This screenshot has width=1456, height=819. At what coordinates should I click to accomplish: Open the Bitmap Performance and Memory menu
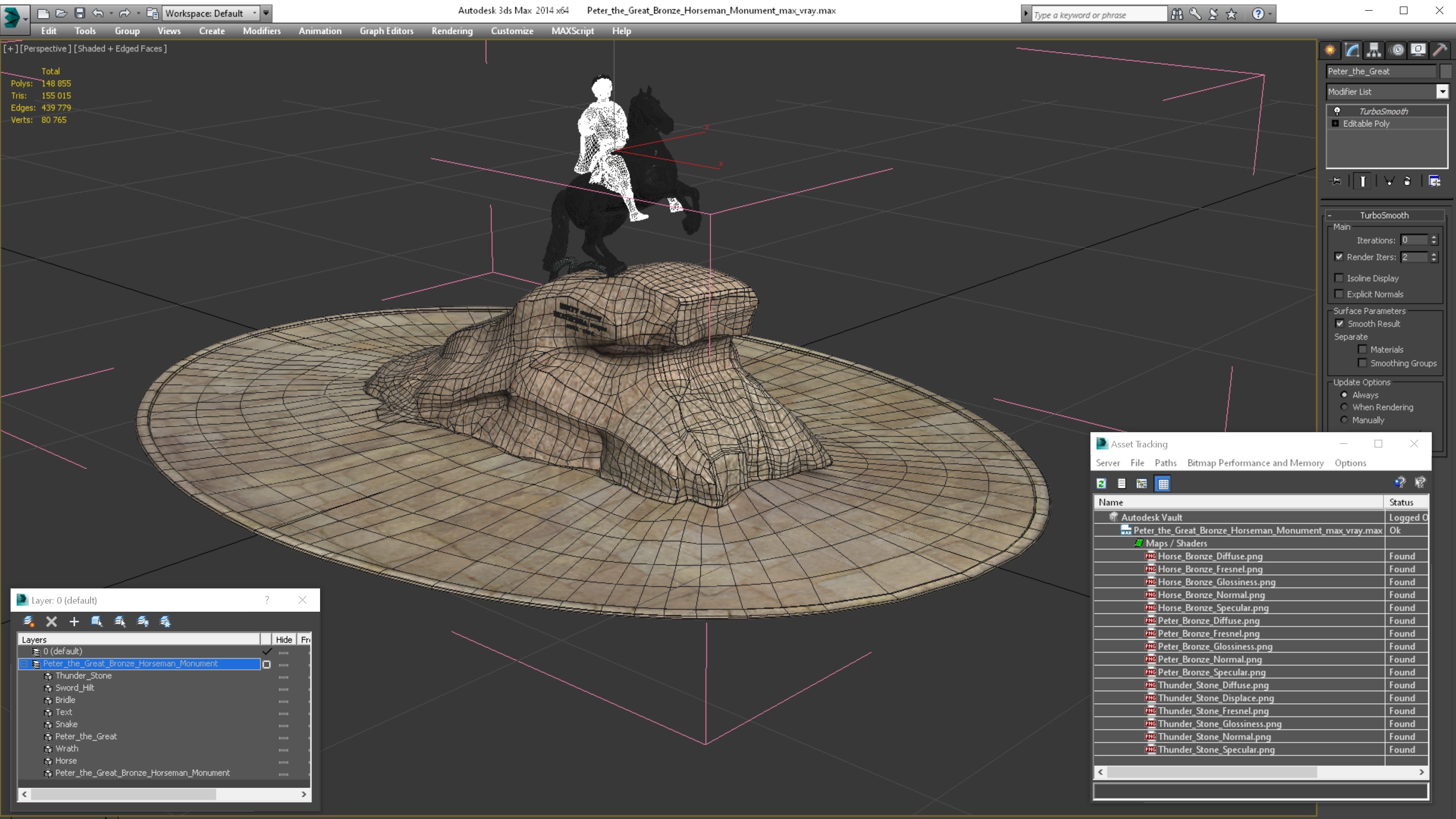1255,463
